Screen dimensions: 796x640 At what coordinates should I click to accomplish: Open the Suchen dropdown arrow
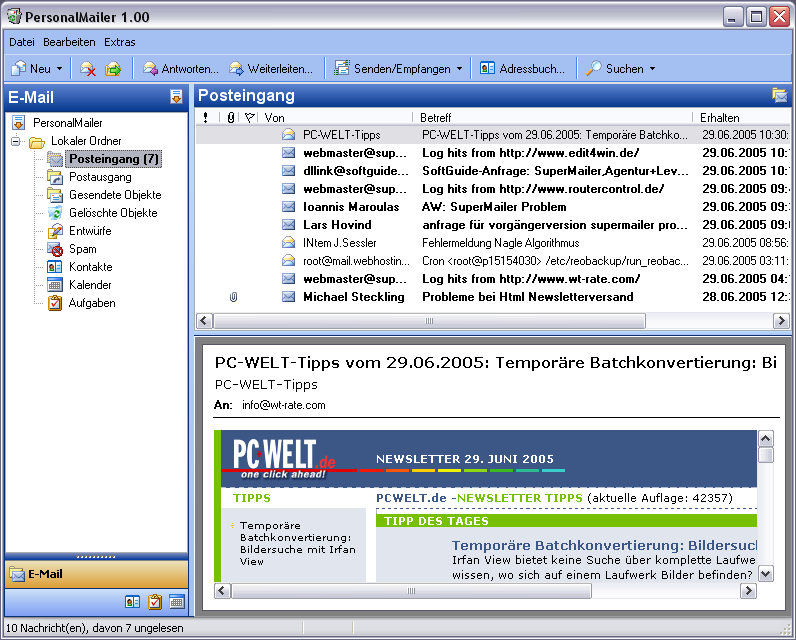coord(652,69)
